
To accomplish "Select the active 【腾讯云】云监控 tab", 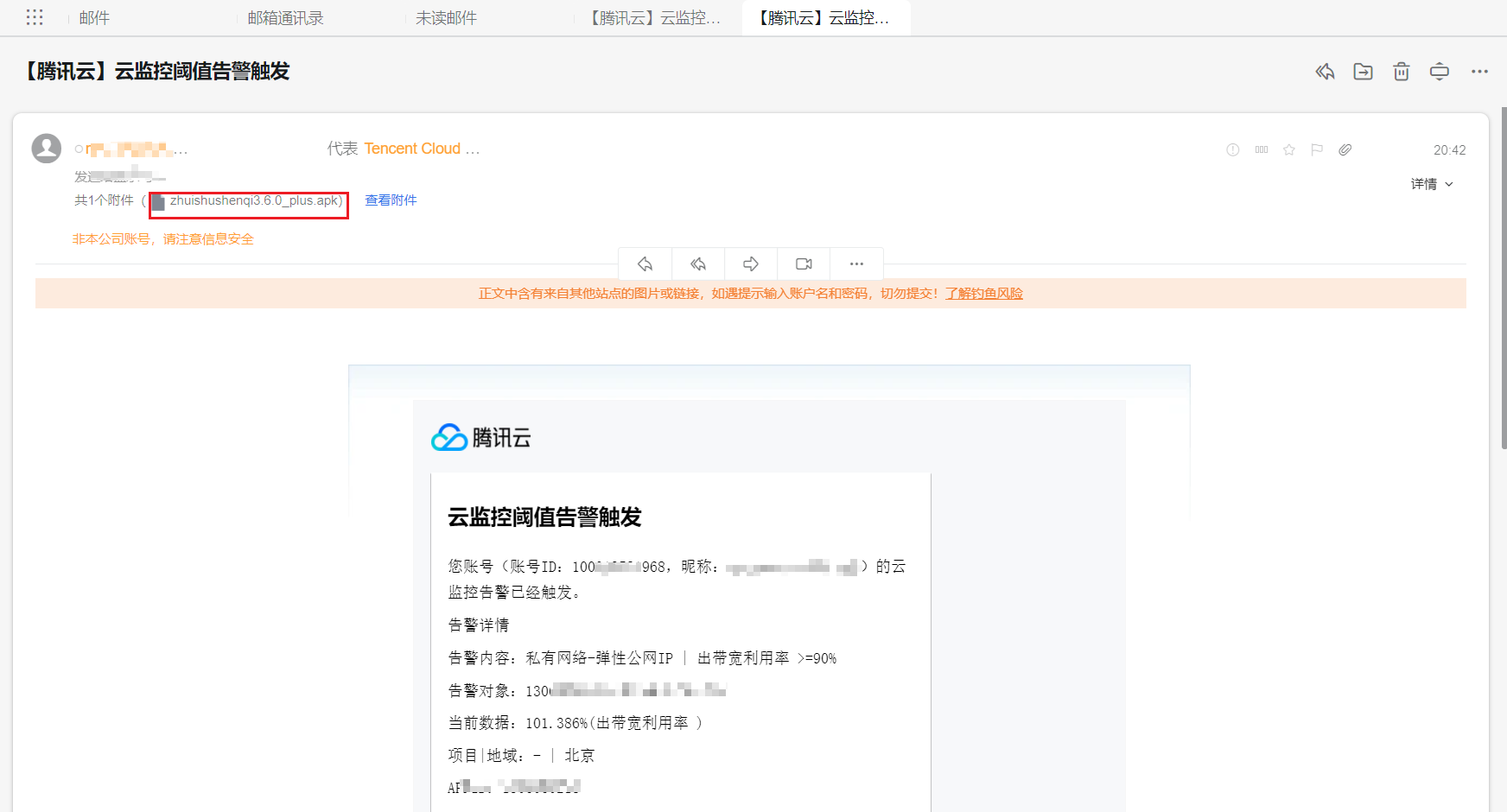I will pos(826,18).
